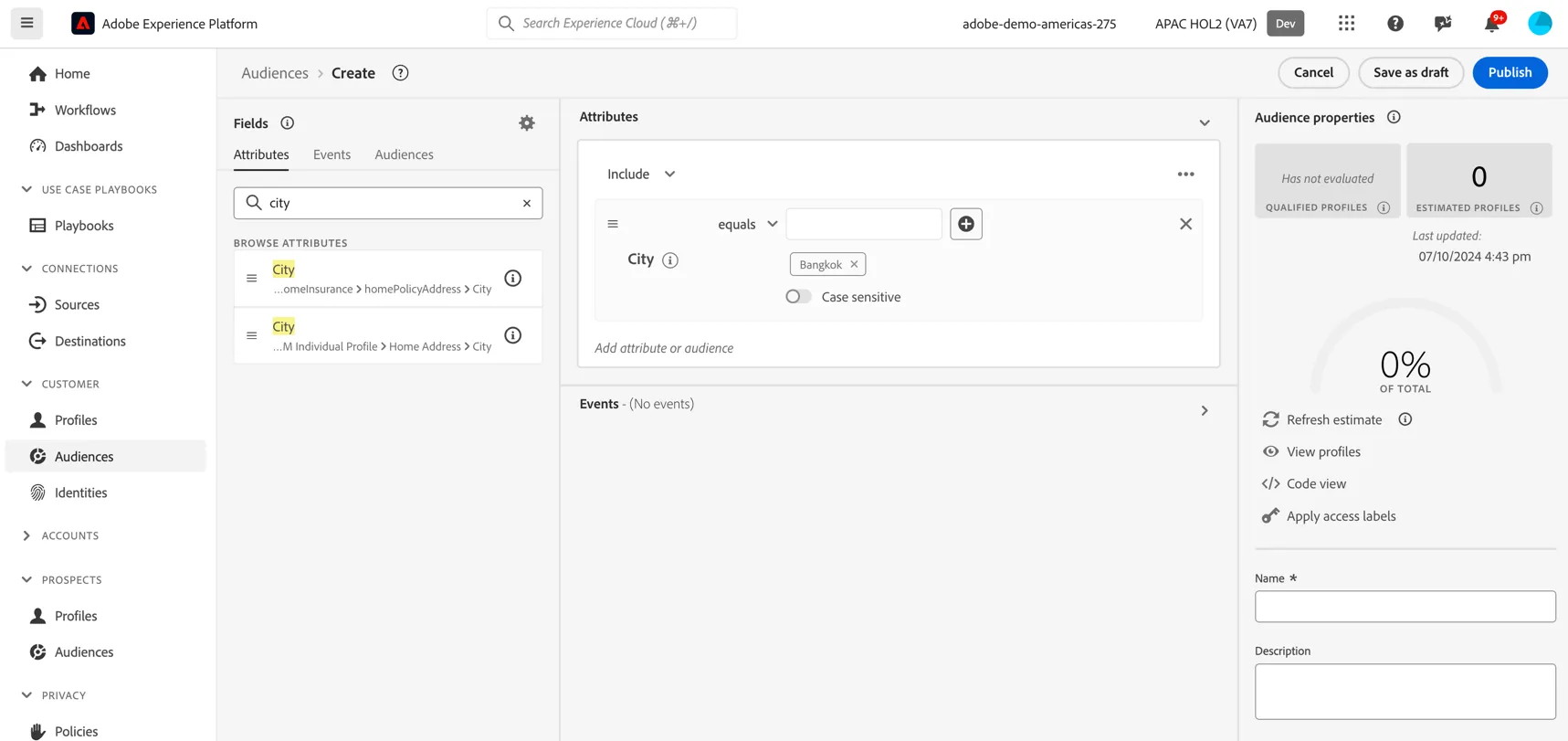Cancel audience creation
This screenshot has width=1568, height=741.
pos(1313,72)
